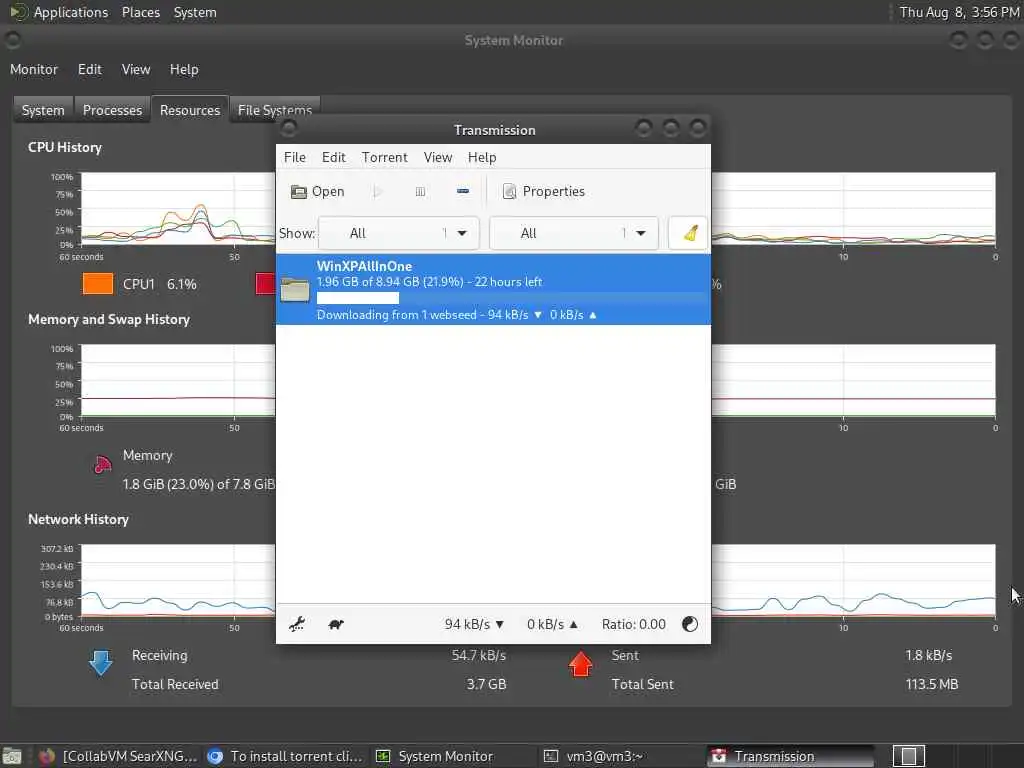Expand the second All filter dropdown
The image size is (1024, 768).
[573, 233]
